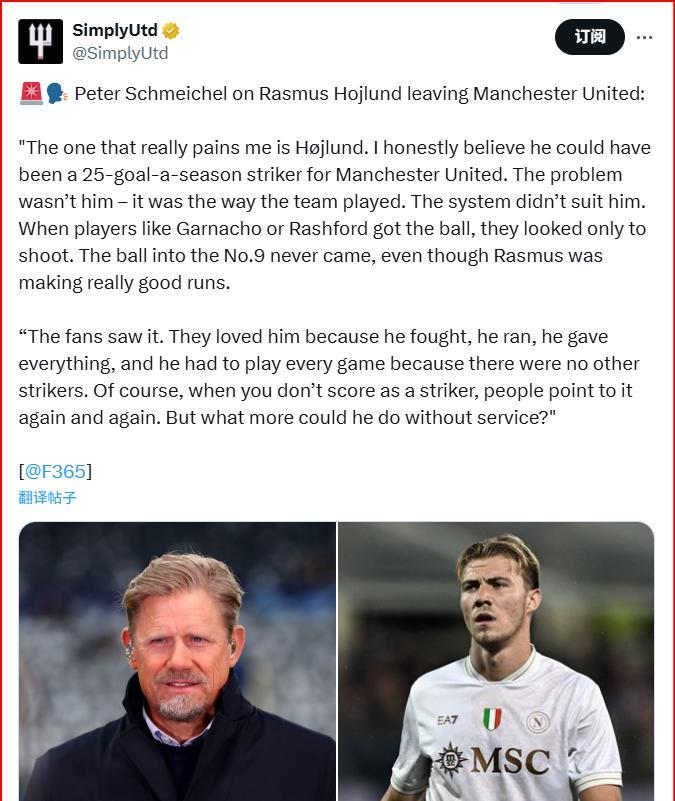Screen dimensions: 675x801
Task: Open the SimplyUtd profile avatar
Action: pos(40,41)
